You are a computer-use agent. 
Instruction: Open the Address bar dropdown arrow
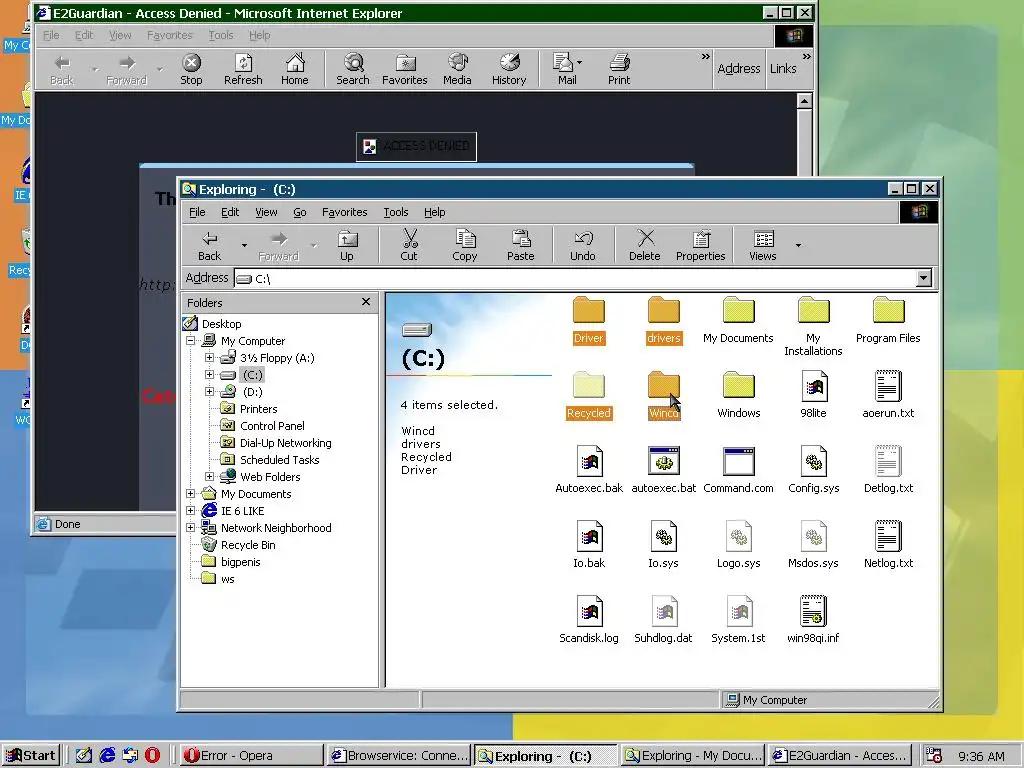pos(923,278)
